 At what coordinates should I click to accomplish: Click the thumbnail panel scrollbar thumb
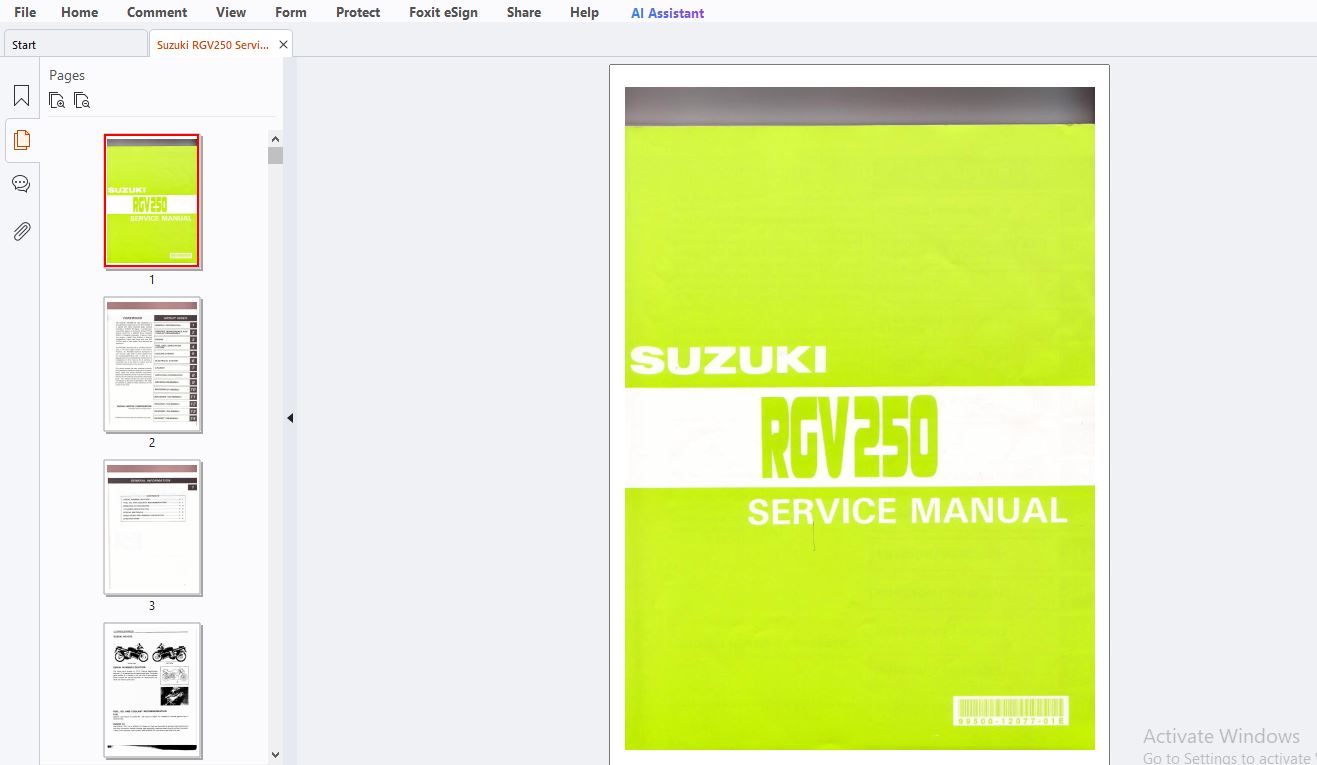pos(276,155)
